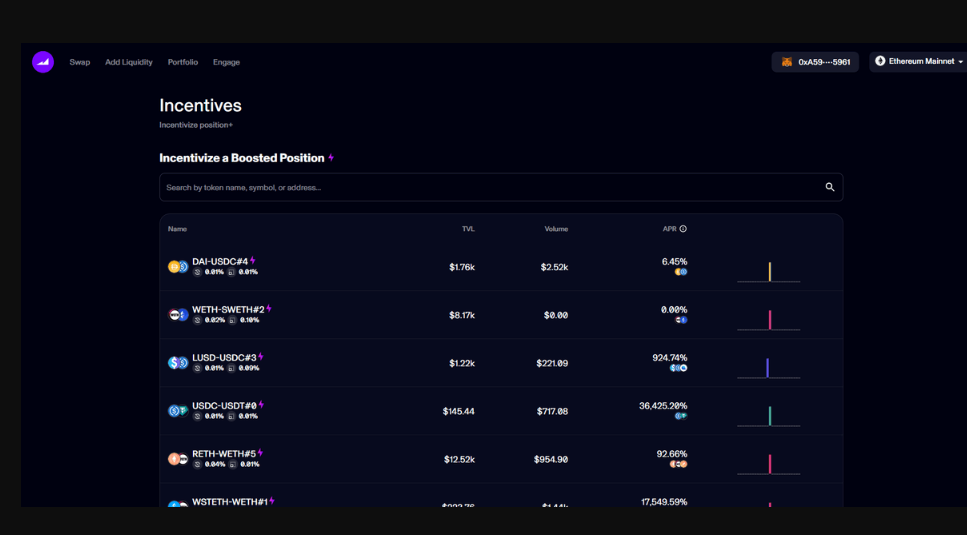
Task: Click the TVL column header
Action: coord(469,229)
